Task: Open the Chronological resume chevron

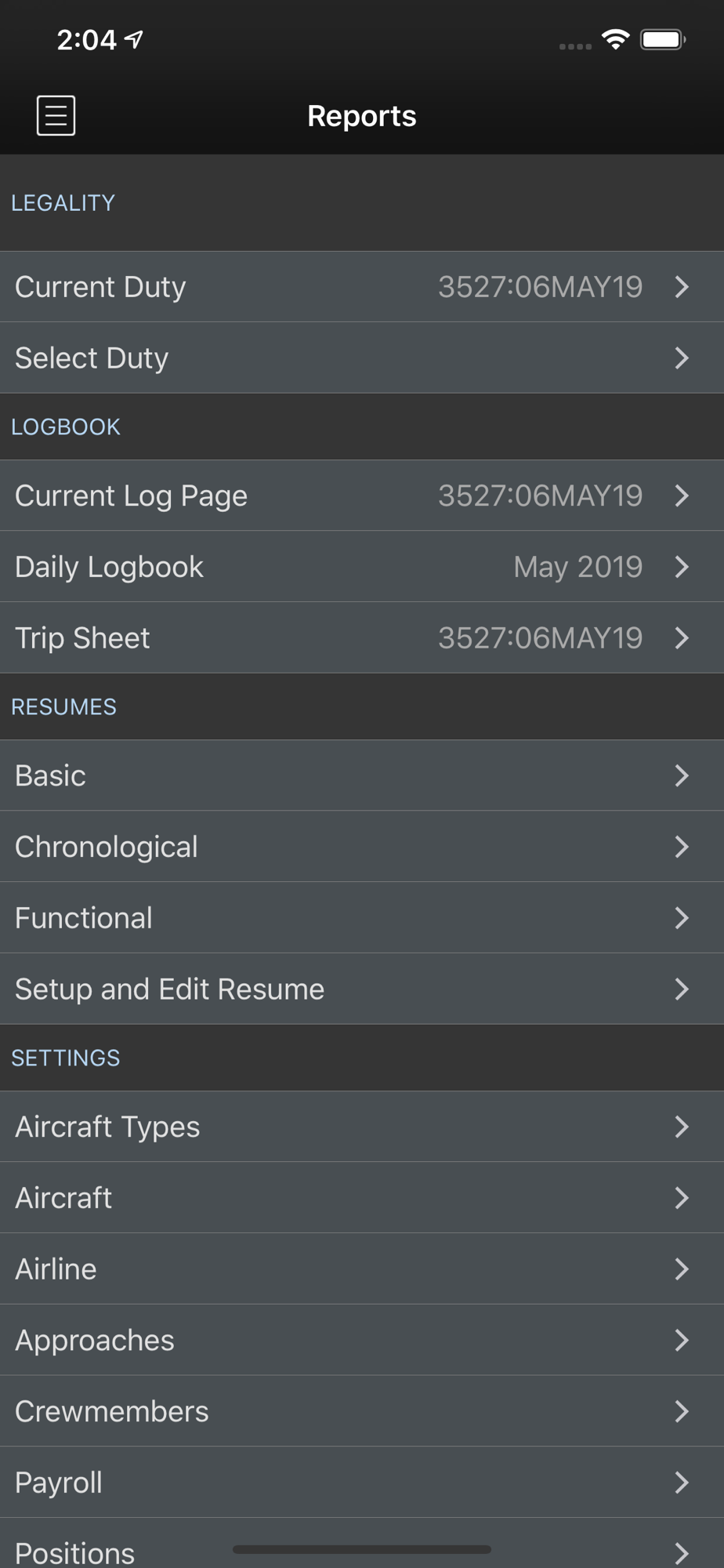Action: coord(682,847)
